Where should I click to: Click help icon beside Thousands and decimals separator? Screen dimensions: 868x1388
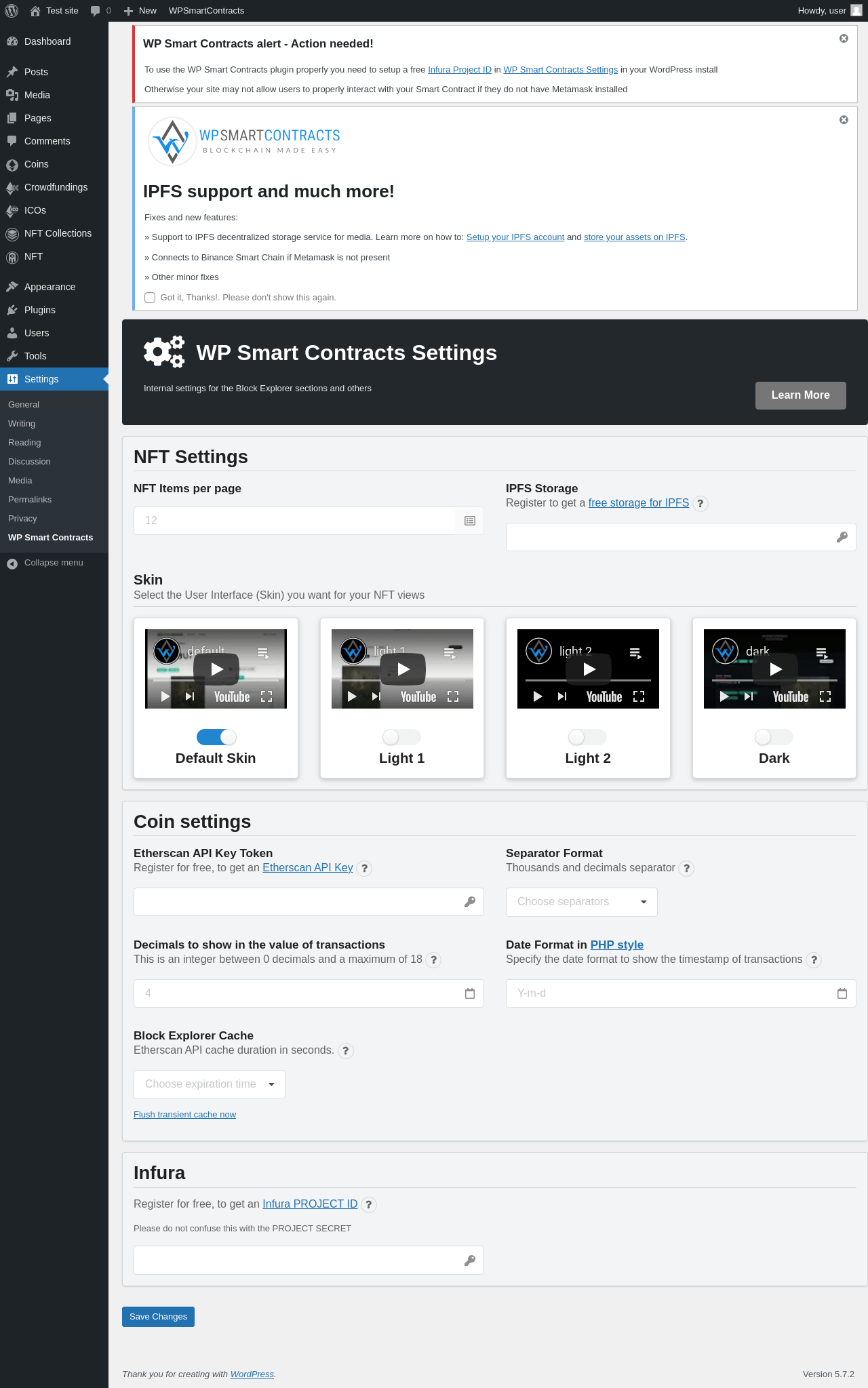tap(686, 869)
